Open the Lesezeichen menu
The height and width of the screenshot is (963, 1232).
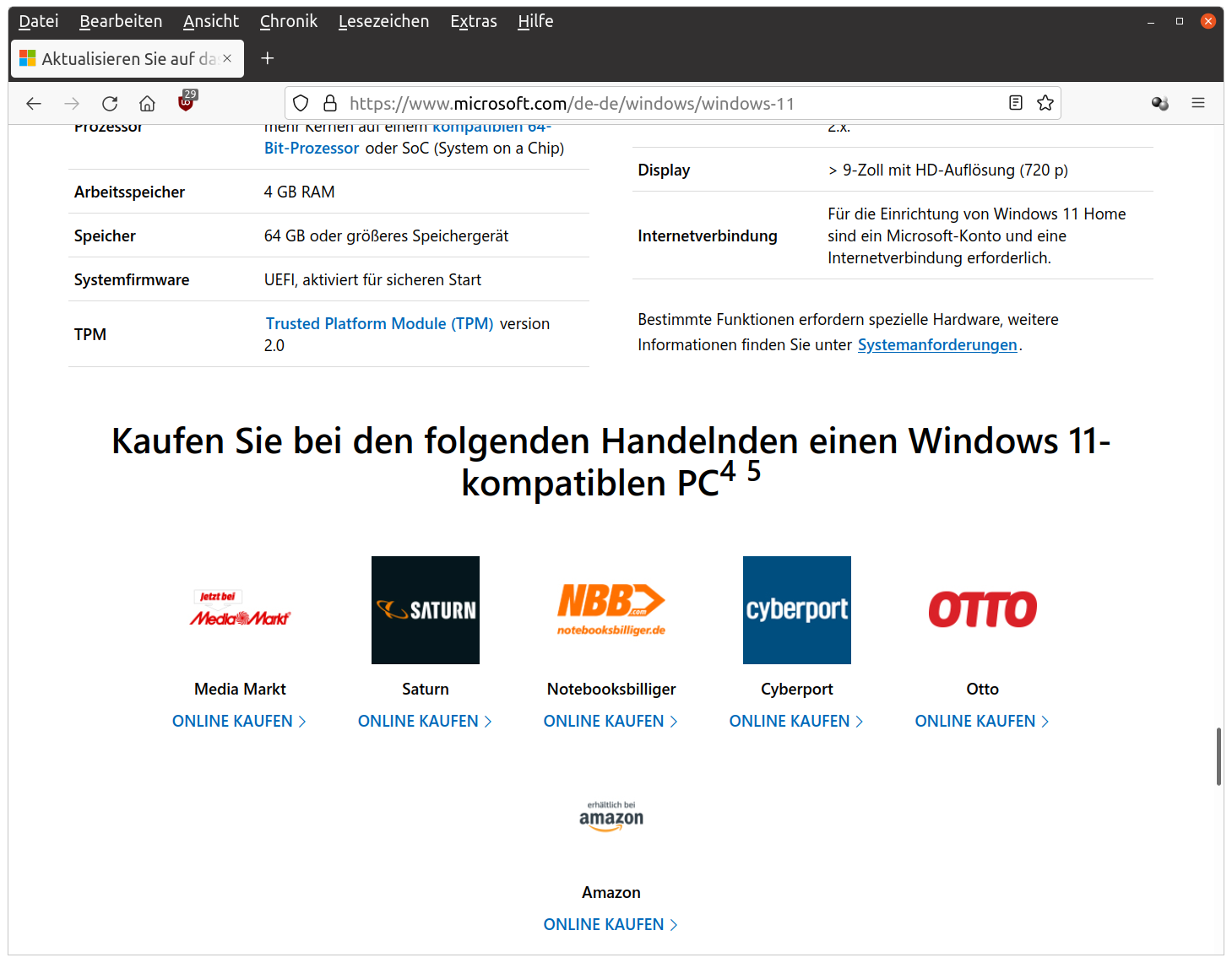(x=383, y=21)
